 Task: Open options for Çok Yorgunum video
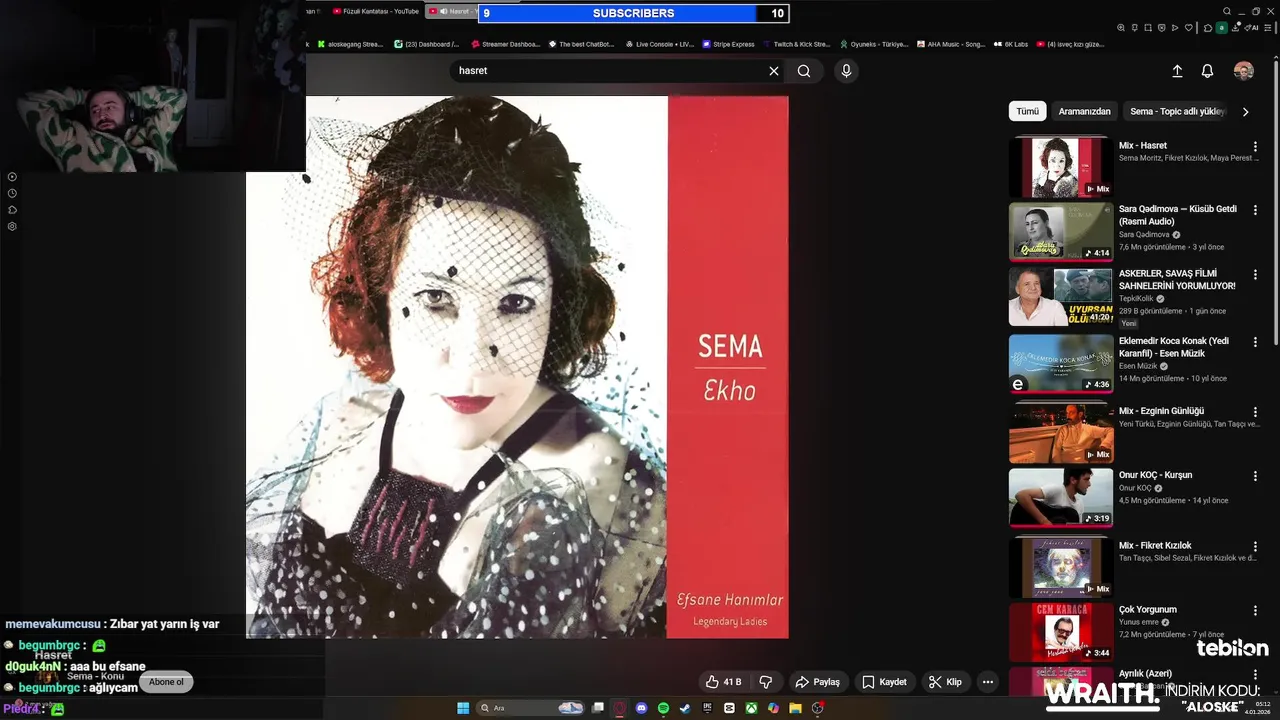tap(1255, 610)
